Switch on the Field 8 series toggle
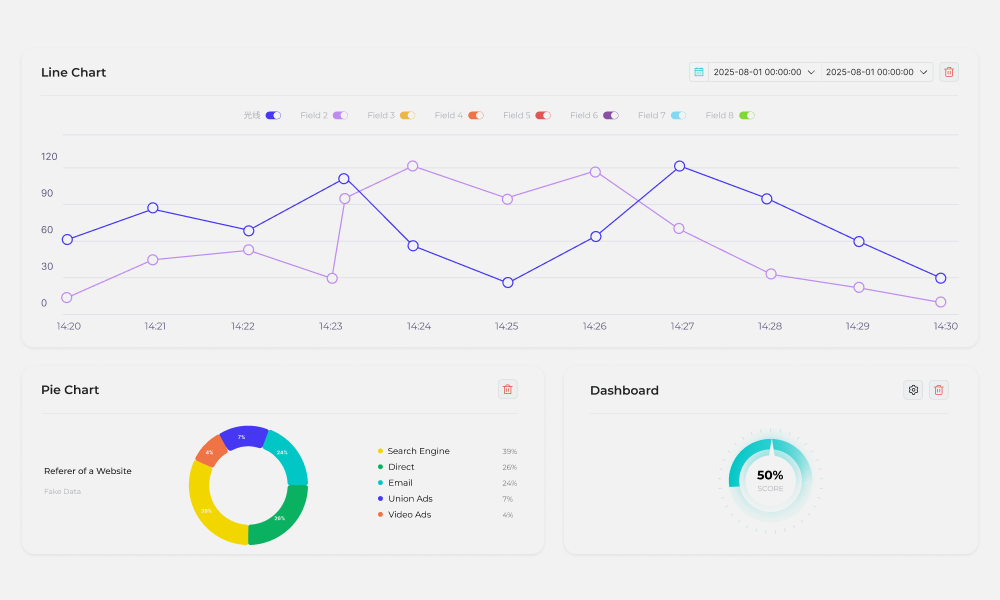Screen dimensions: 1000x600 click(x=746, y=116)
